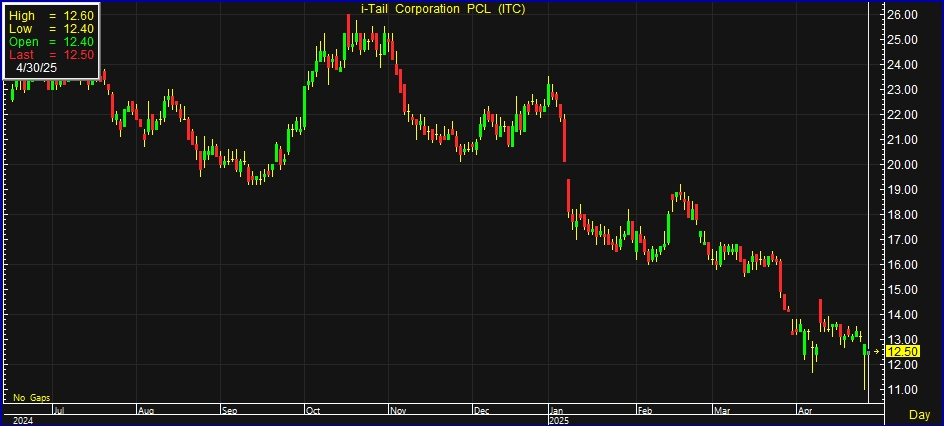944x426 pixels.
Task: Click the Feb month label on time axis
Action: click(x=645, y=411)
